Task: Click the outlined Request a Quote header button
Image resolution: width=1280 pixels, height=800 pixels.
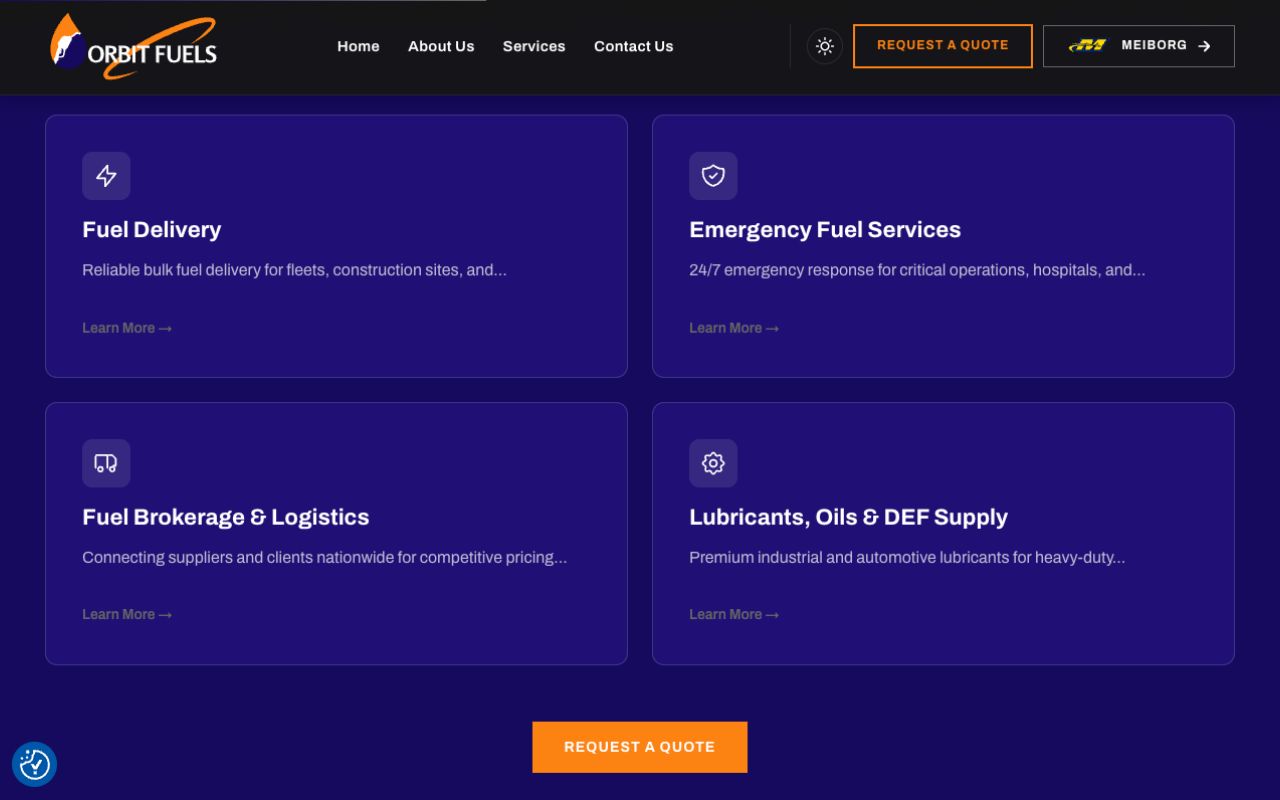Action: [943, 46]
